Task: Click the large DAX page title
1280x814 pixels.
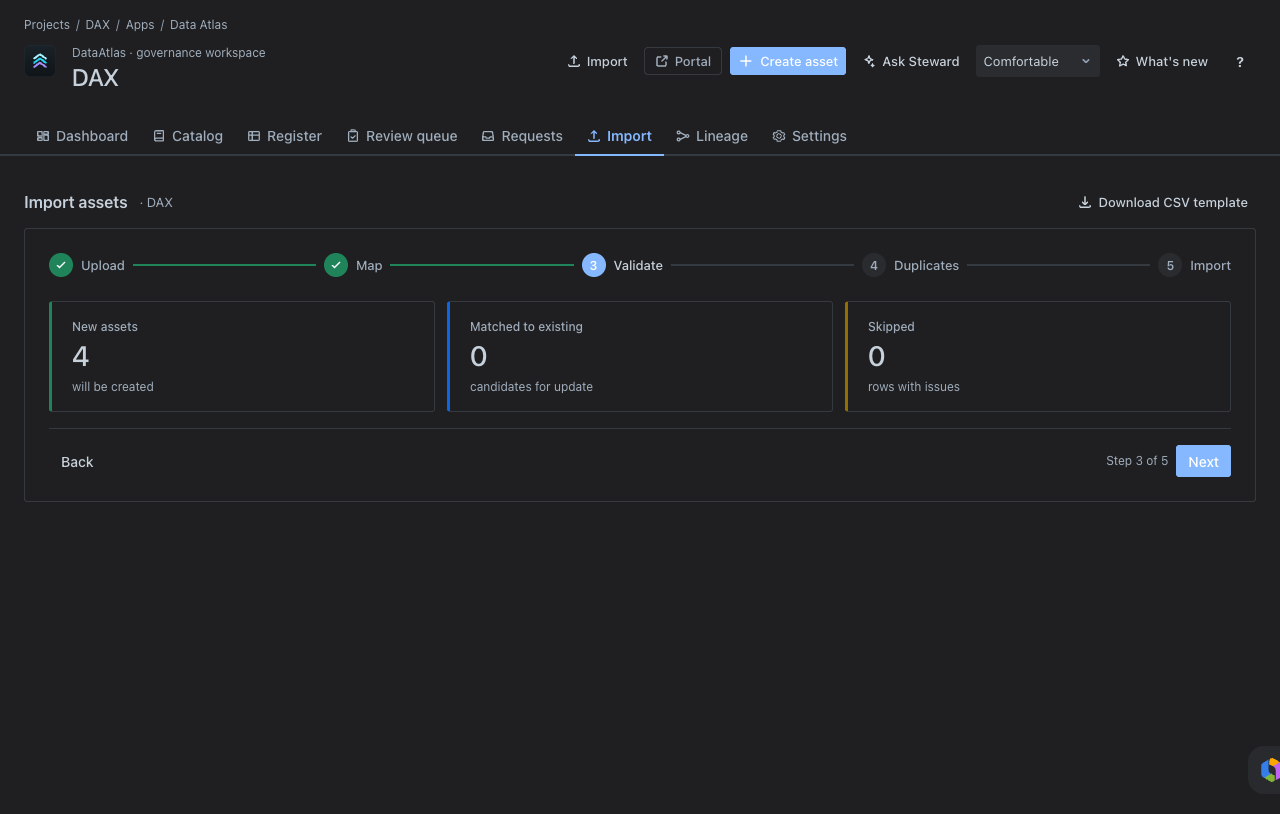Action: [x=95, y=78]
